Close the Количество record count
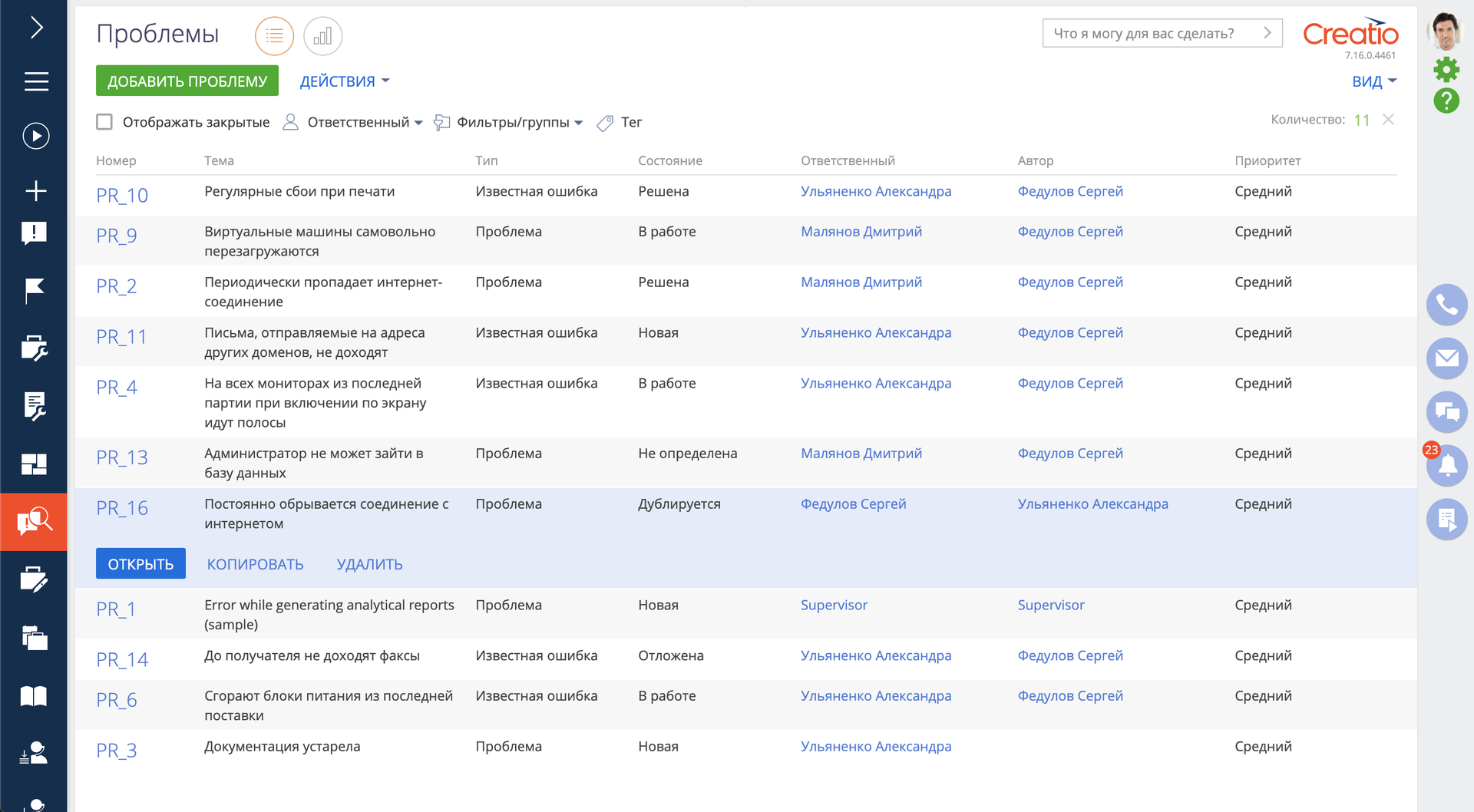1474x812 pixels. tap(1388, 120)
